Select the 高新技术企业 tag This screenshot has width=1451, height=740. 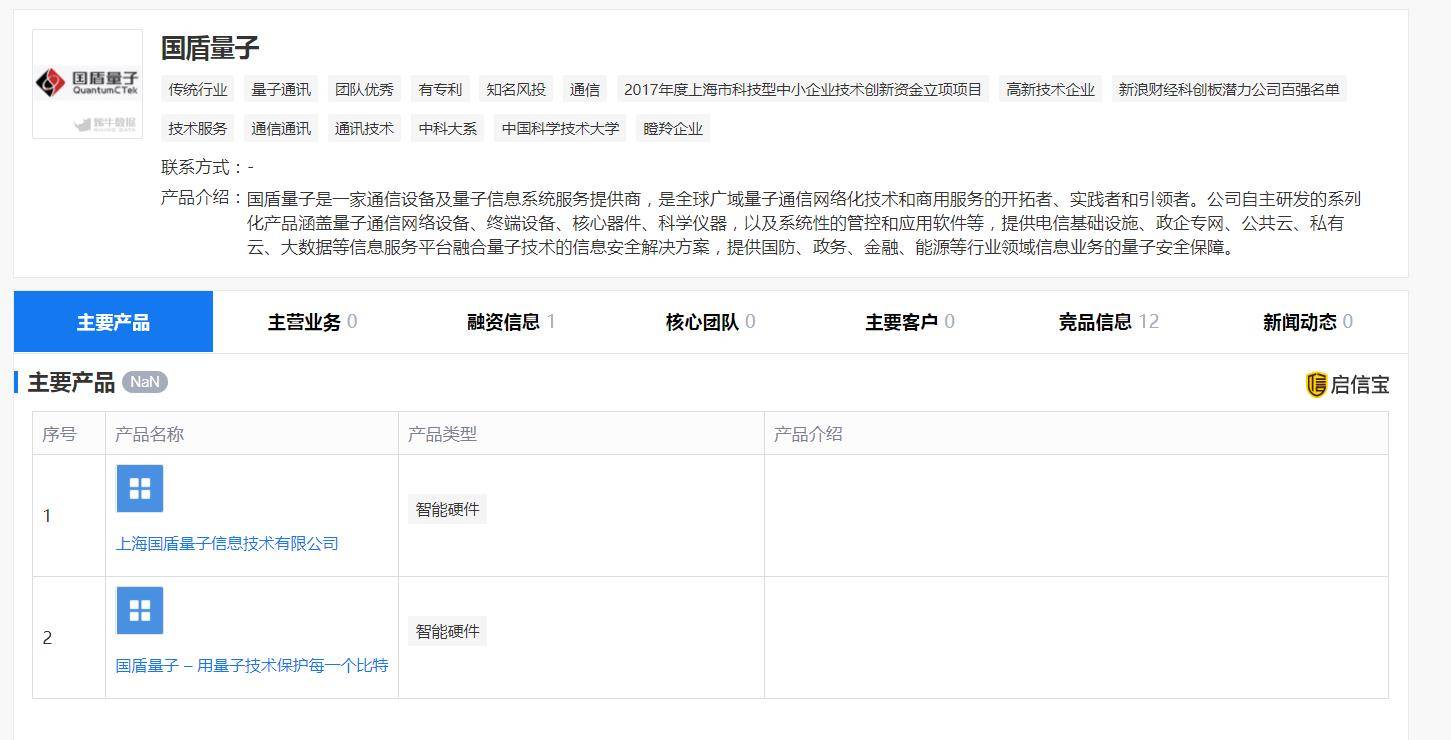pos(1050,89)
